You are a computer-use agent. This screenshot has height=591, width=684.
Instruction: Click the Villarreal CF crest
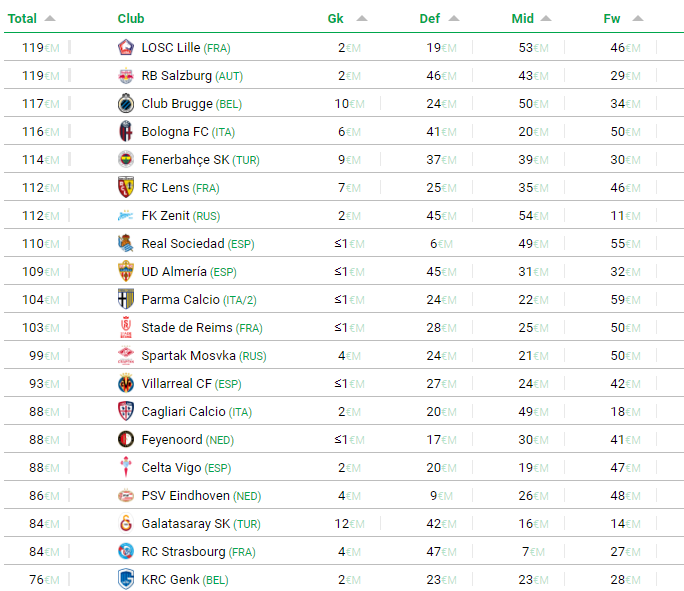click(x=126, y=383)
